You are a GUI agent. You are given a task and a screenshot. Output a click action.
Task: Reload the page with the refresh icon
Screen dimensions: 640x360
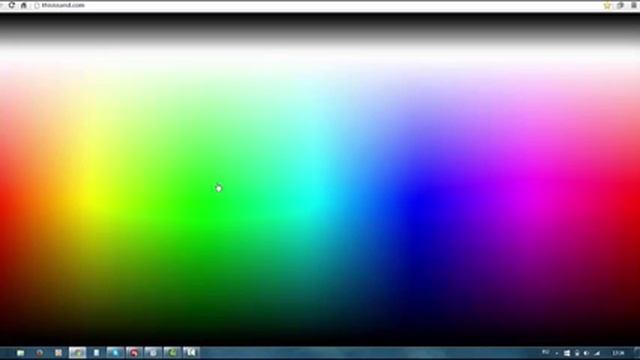point(11,5)
